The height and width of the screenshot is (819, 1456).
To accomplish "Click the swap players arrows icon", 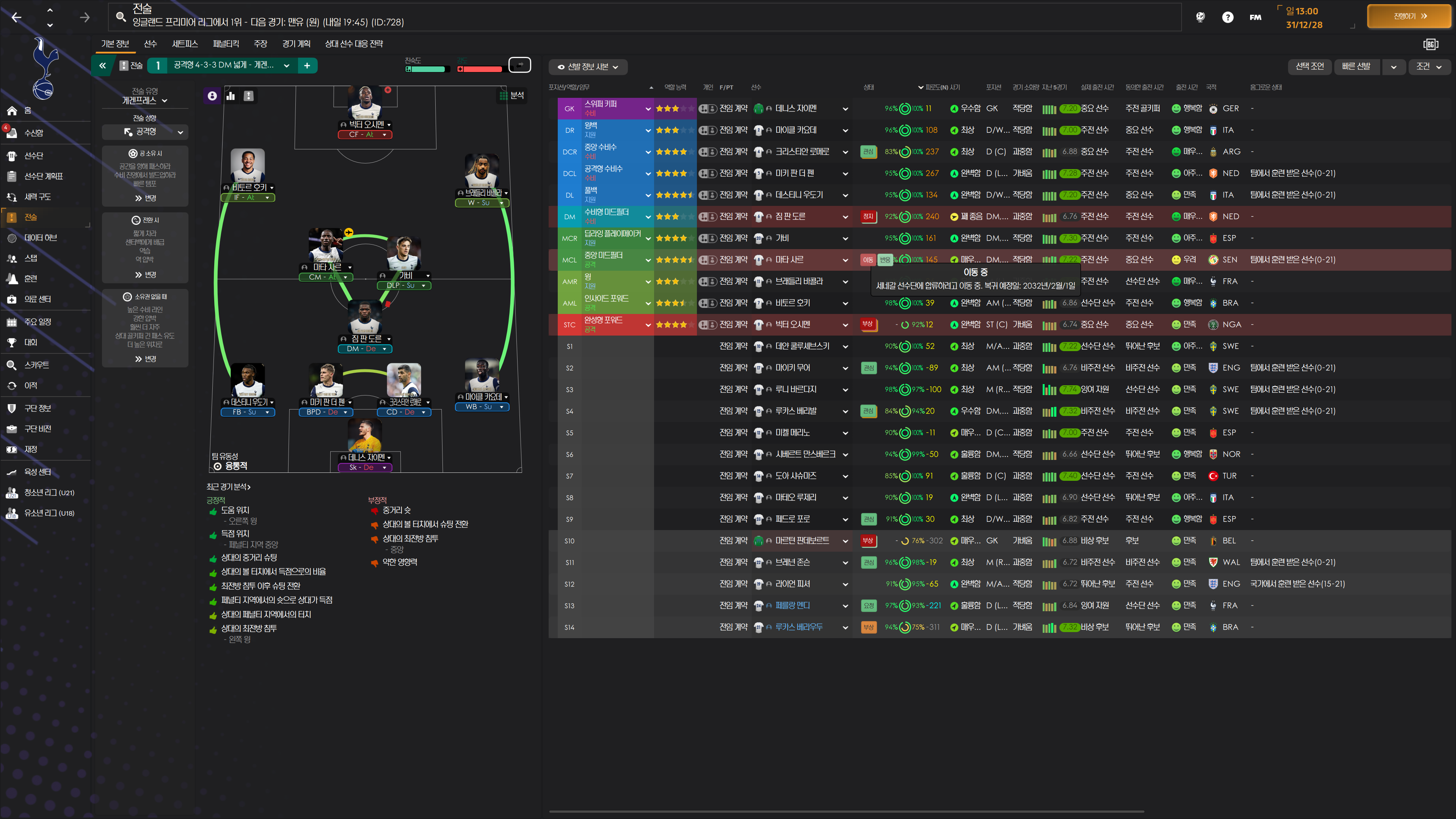I will 519,65.
